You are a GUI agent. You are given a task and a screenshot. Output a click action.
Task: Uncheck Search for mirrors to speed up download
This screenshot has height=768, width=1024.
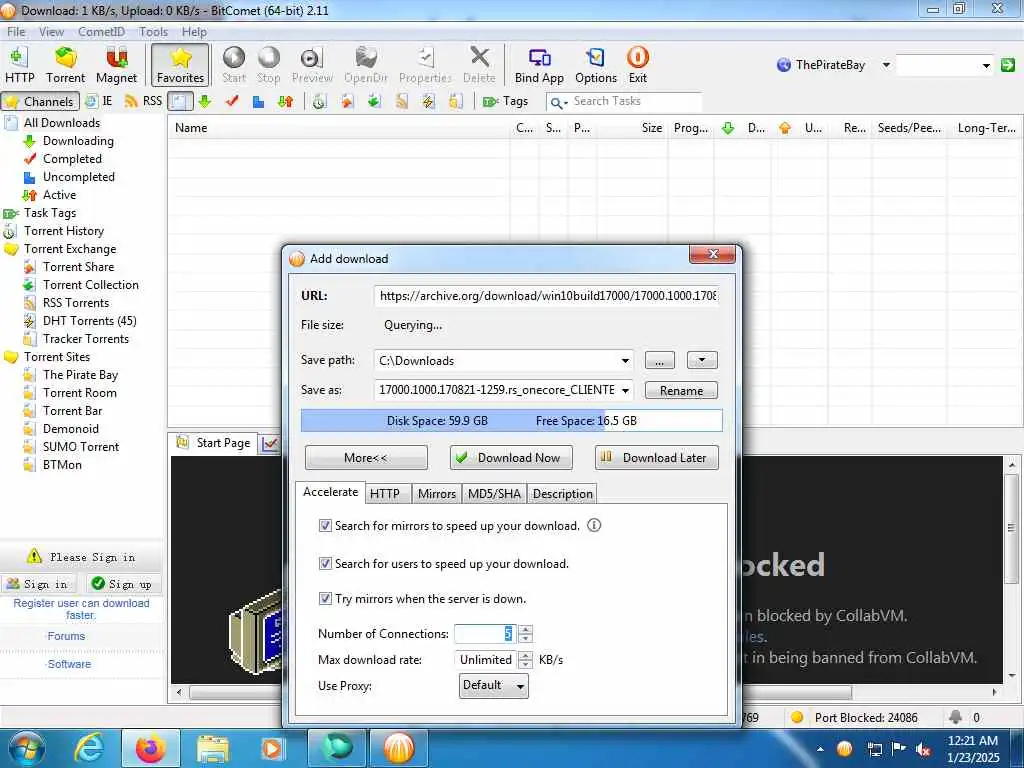(325, 526)
